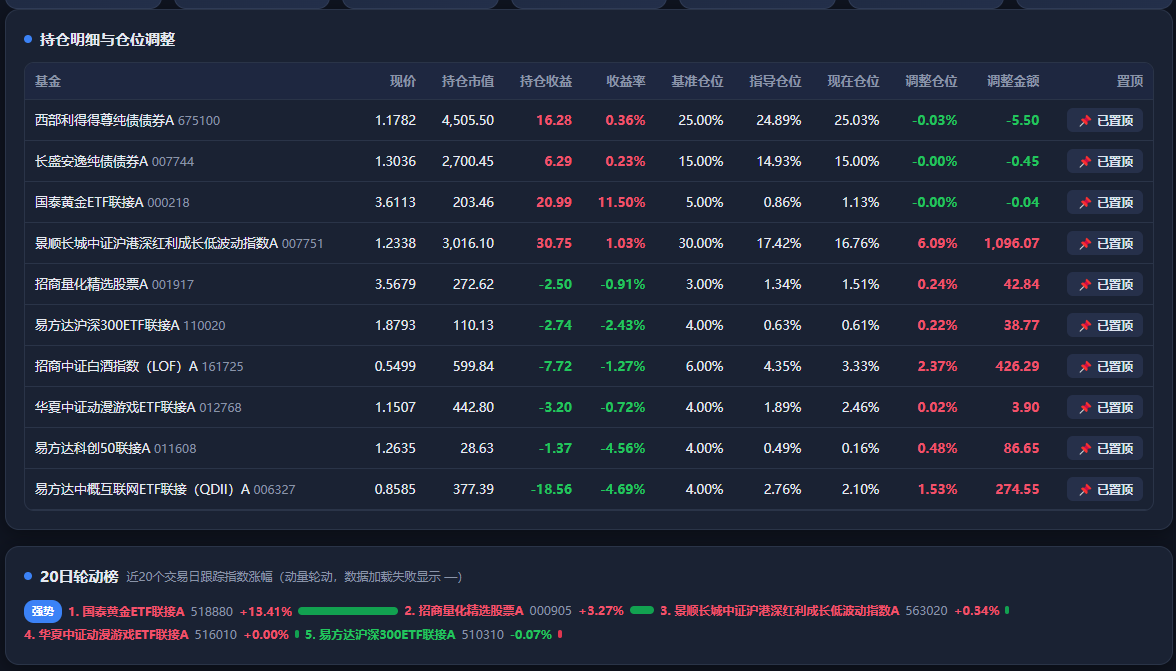This screenshot has height=671, width=1176.
Task: Select fund name 国泰黄金ETF联接A 000218
Action: pyautogui.click(x=112, y=202)
